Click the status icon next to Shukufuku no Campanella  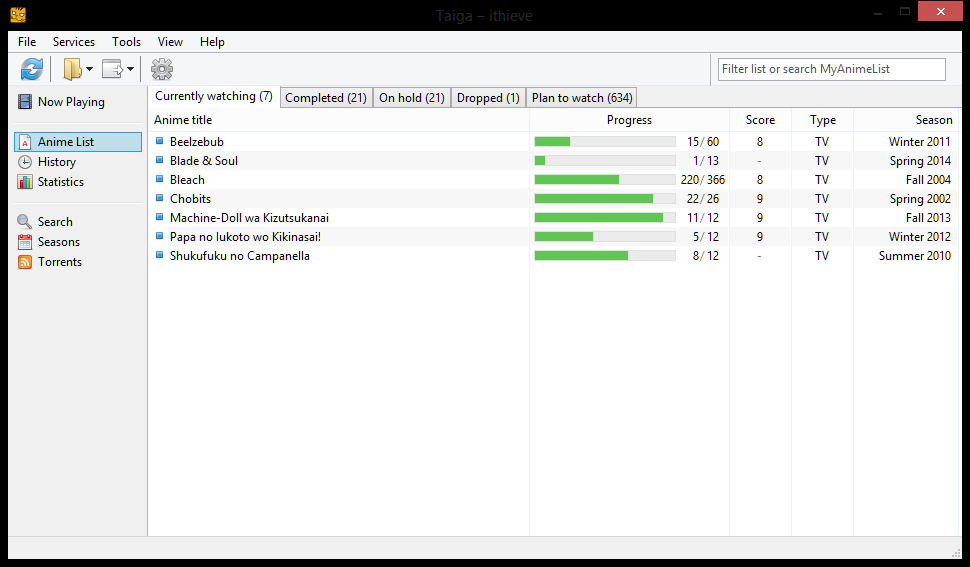click(x=160, y=255)
